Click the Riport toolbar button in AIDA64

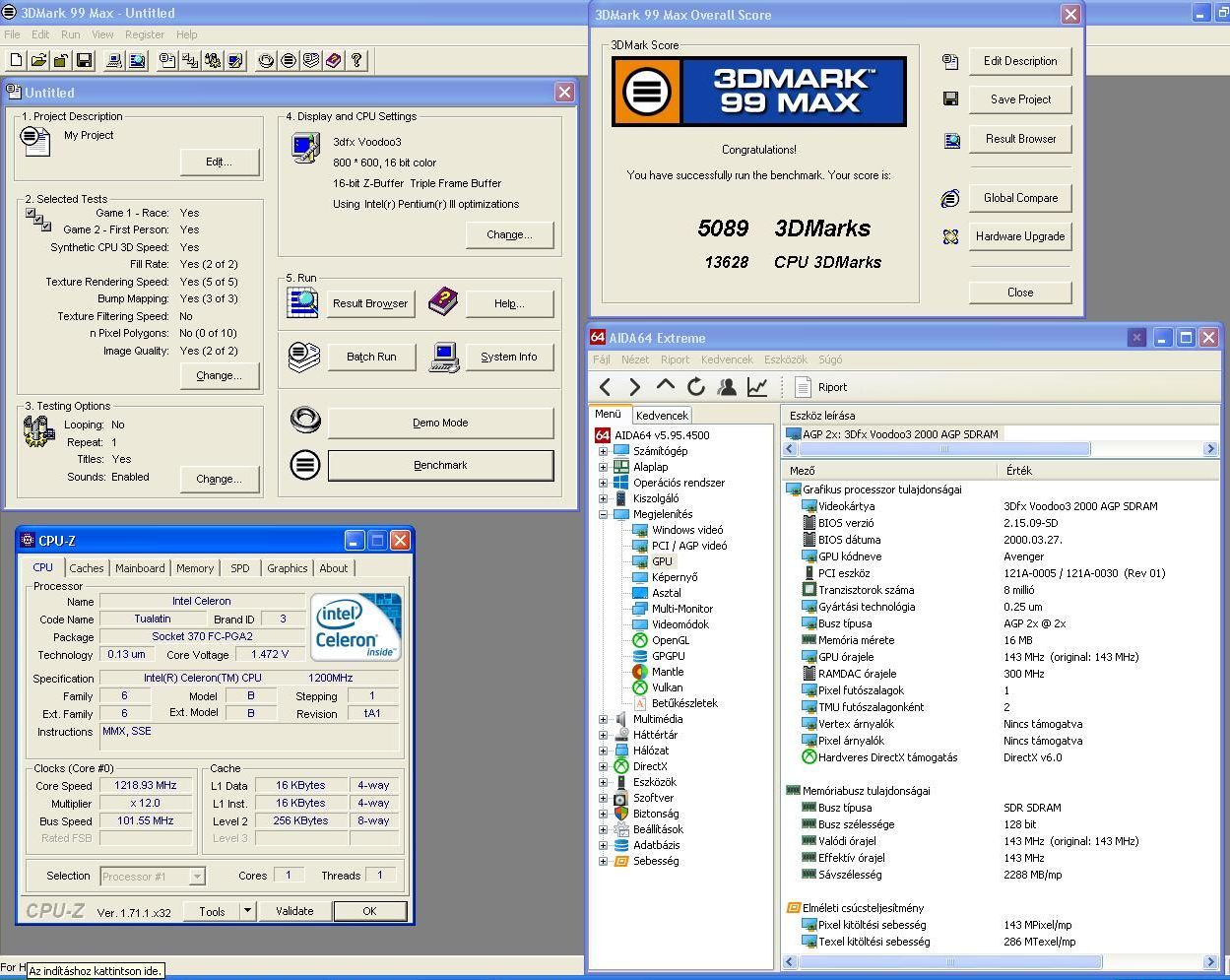click(x=821, y=387)
